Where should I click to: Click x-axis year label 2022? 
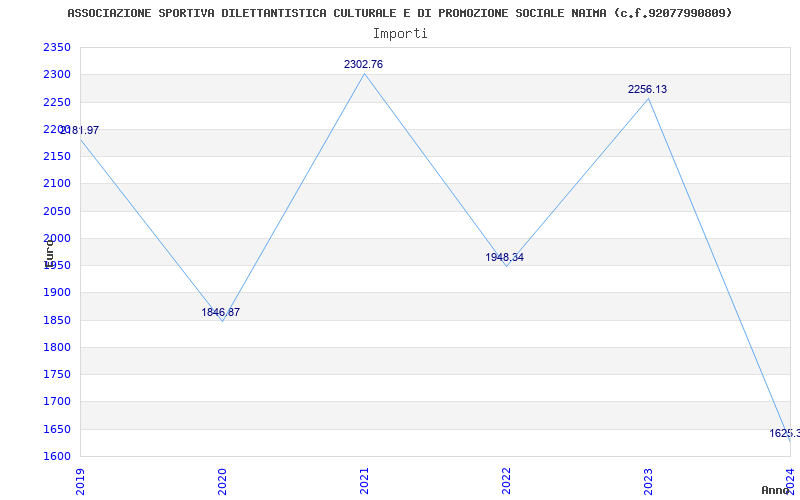[x=506, y=481]
